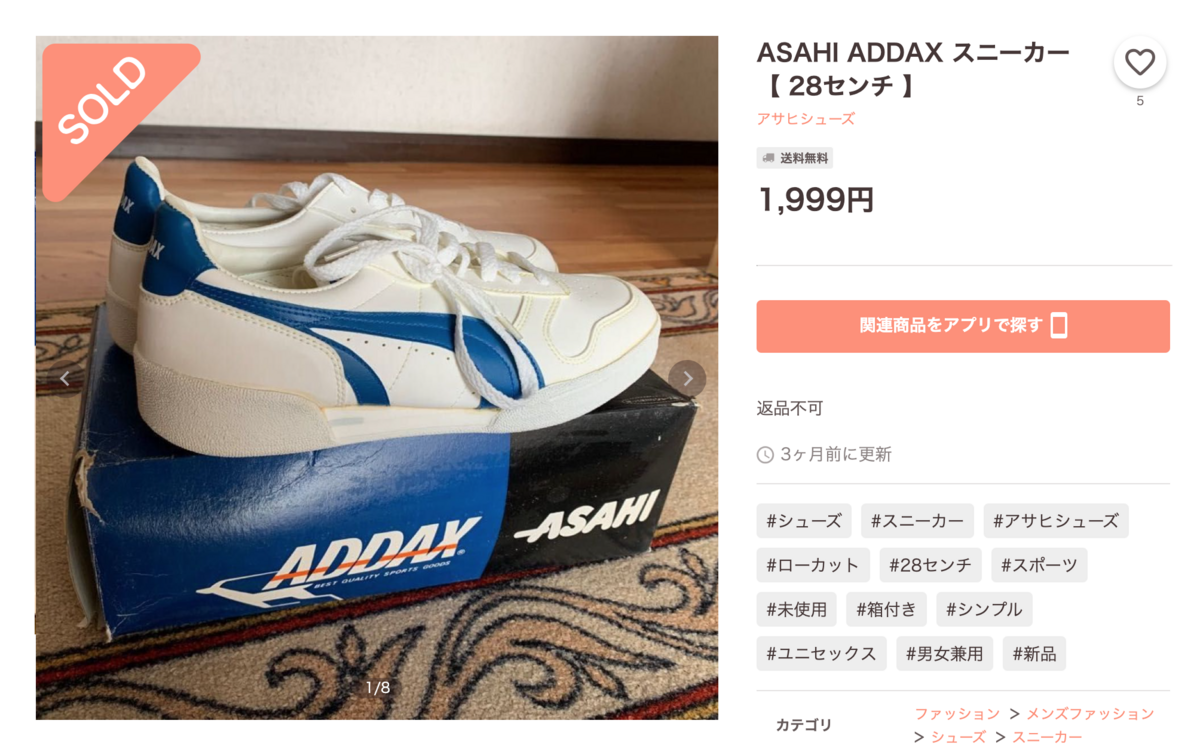Select the #シューズ hashtag

coord(804,521)
